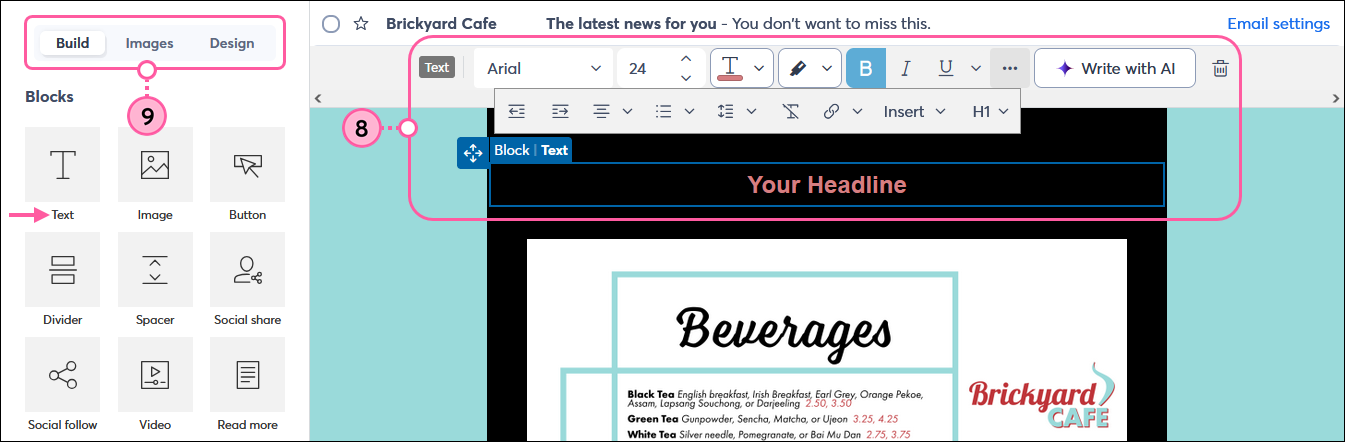Add a Divider block
The image size is (1345, 442).
(63, 270)
